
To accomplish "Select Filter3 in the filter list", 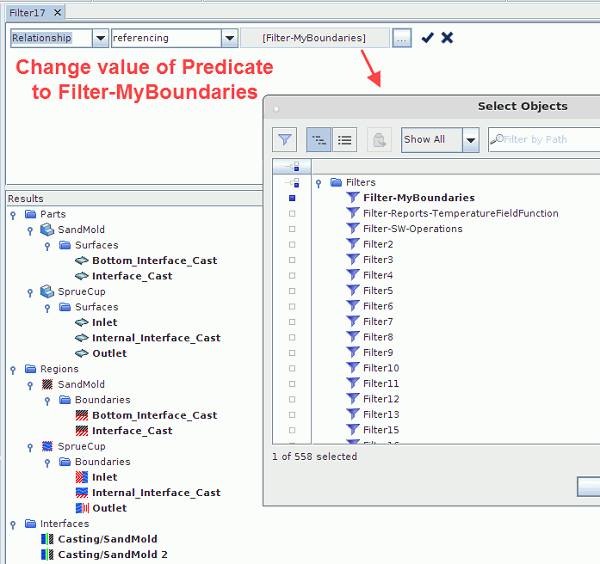I will point(378,259).
